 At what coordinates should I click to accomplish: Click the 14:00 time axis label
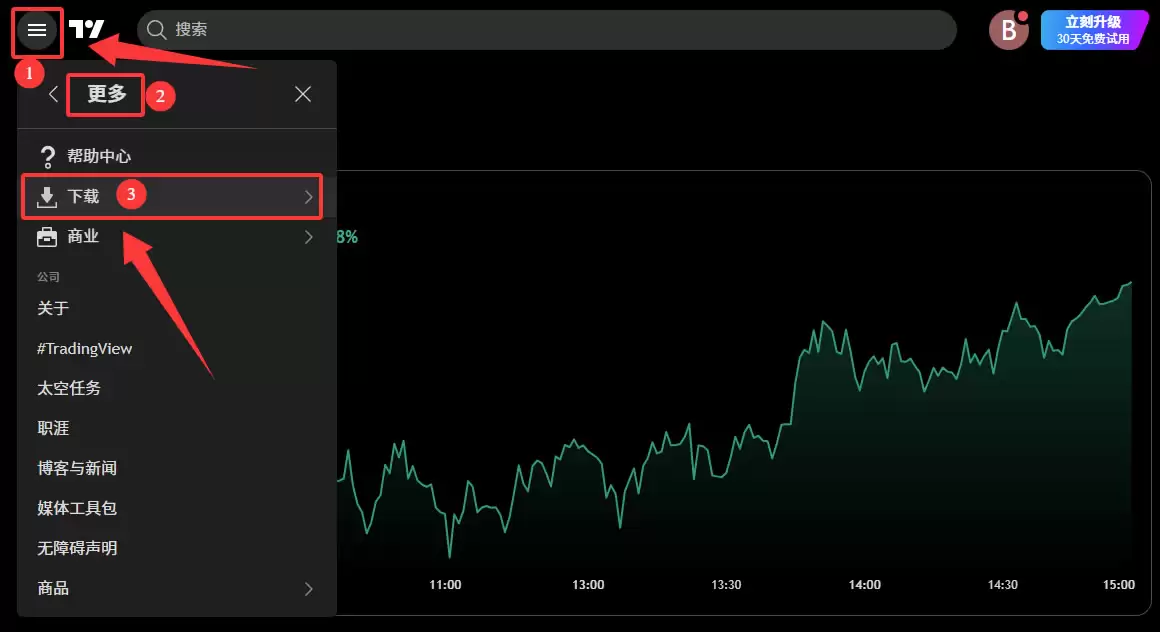pyautogui.click(x=864, y=585)
